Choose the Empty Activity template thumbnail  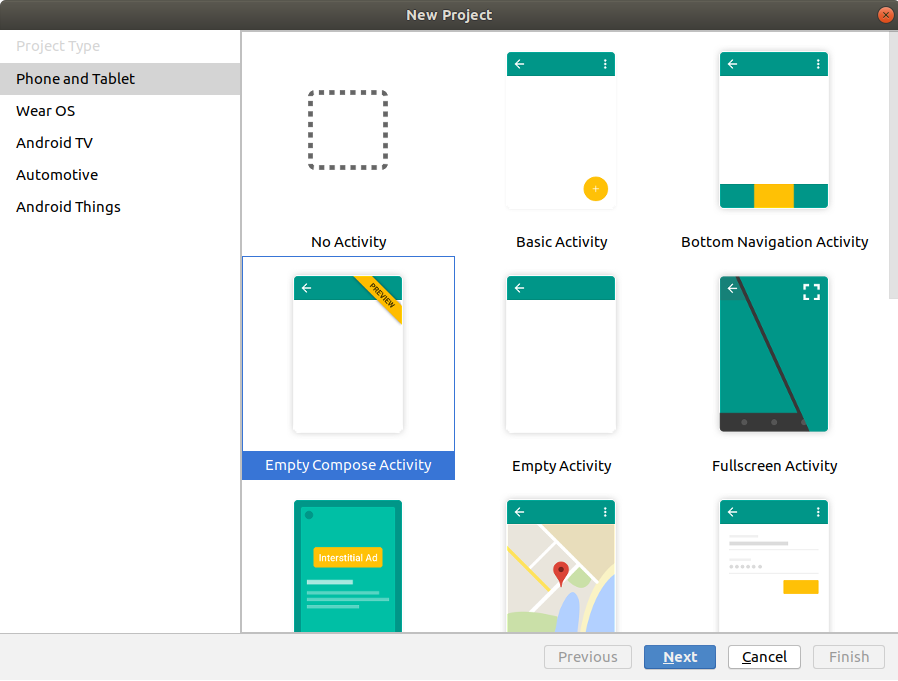pyautogui.click(x=561, y=354)
